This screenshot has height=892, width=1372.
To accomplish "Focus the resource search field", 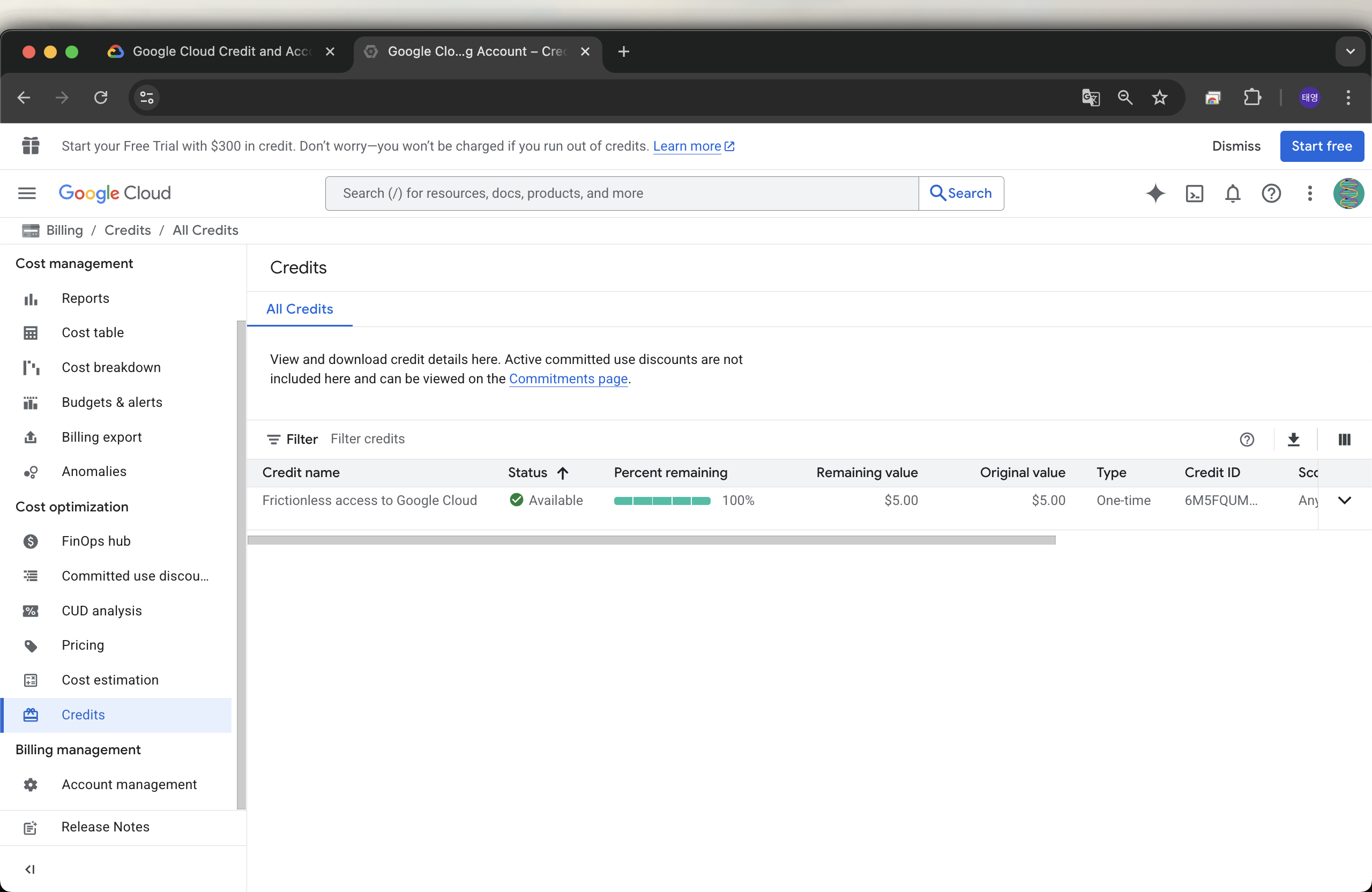I will [622, 193].
